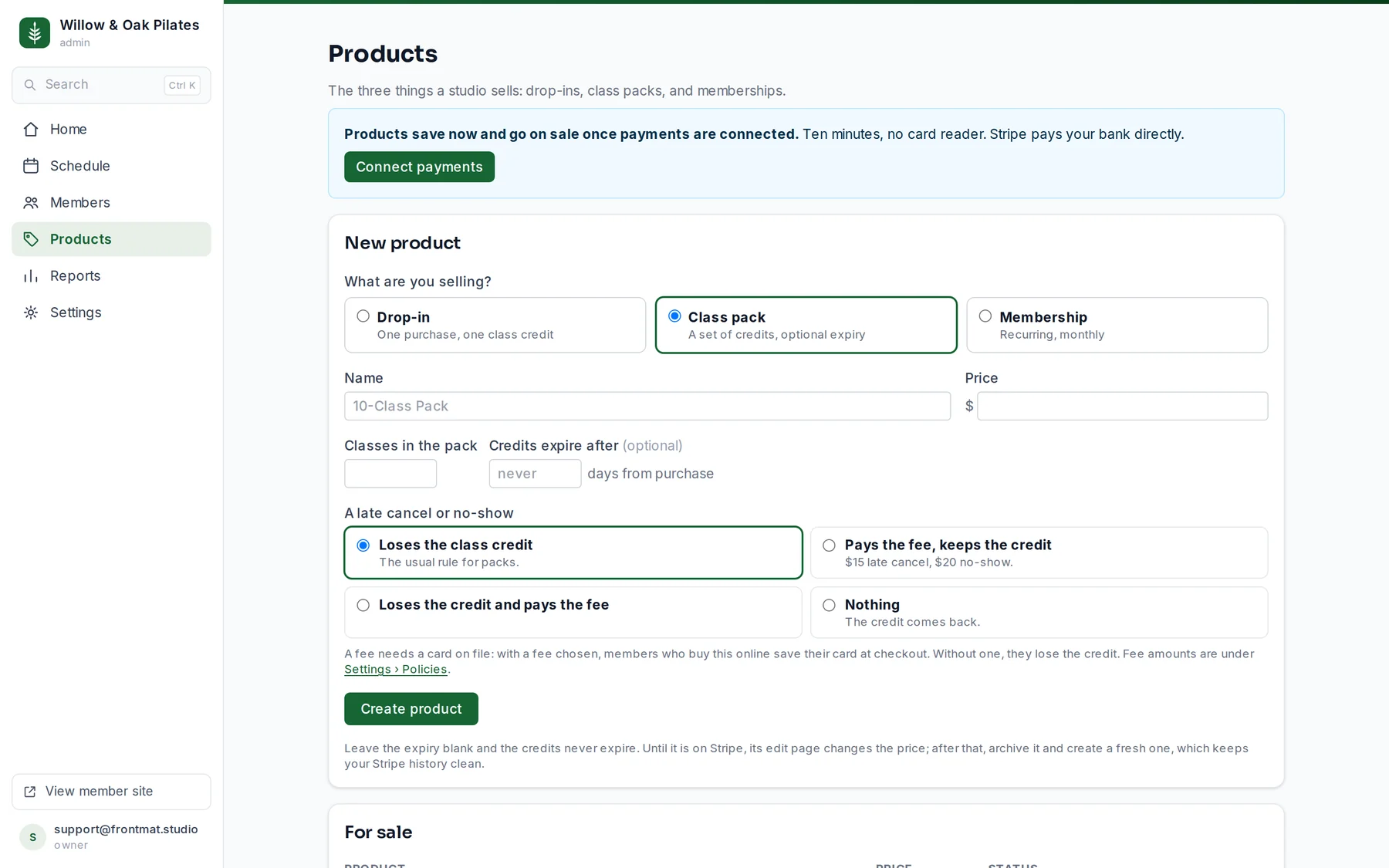1389x868 pixels.
Task: Click the Reports bar chart icon
Action: click(x=31, y=276)
